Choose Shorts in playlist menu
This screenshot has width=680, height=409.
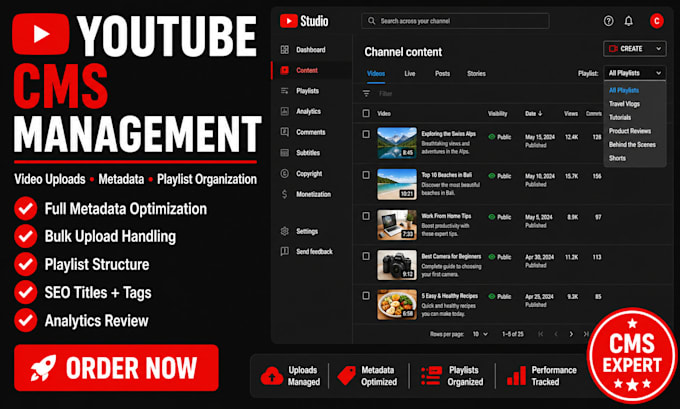click(617, 158)
